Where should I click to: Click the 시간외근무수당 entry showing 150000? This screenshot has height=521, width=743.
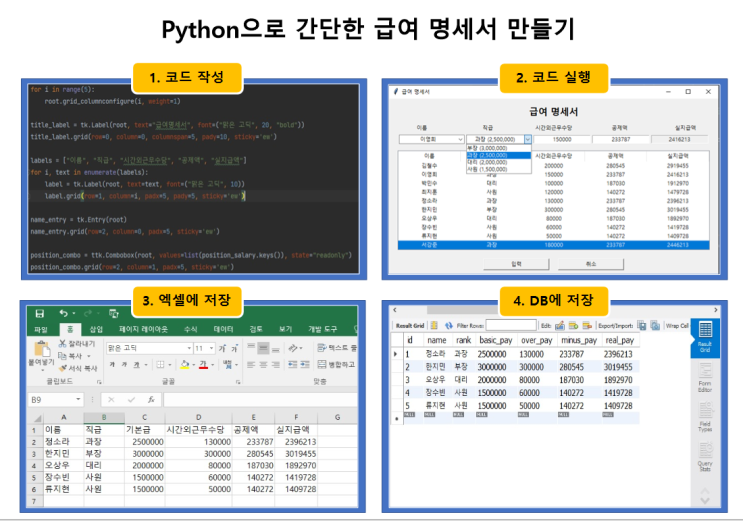(562, 139)
